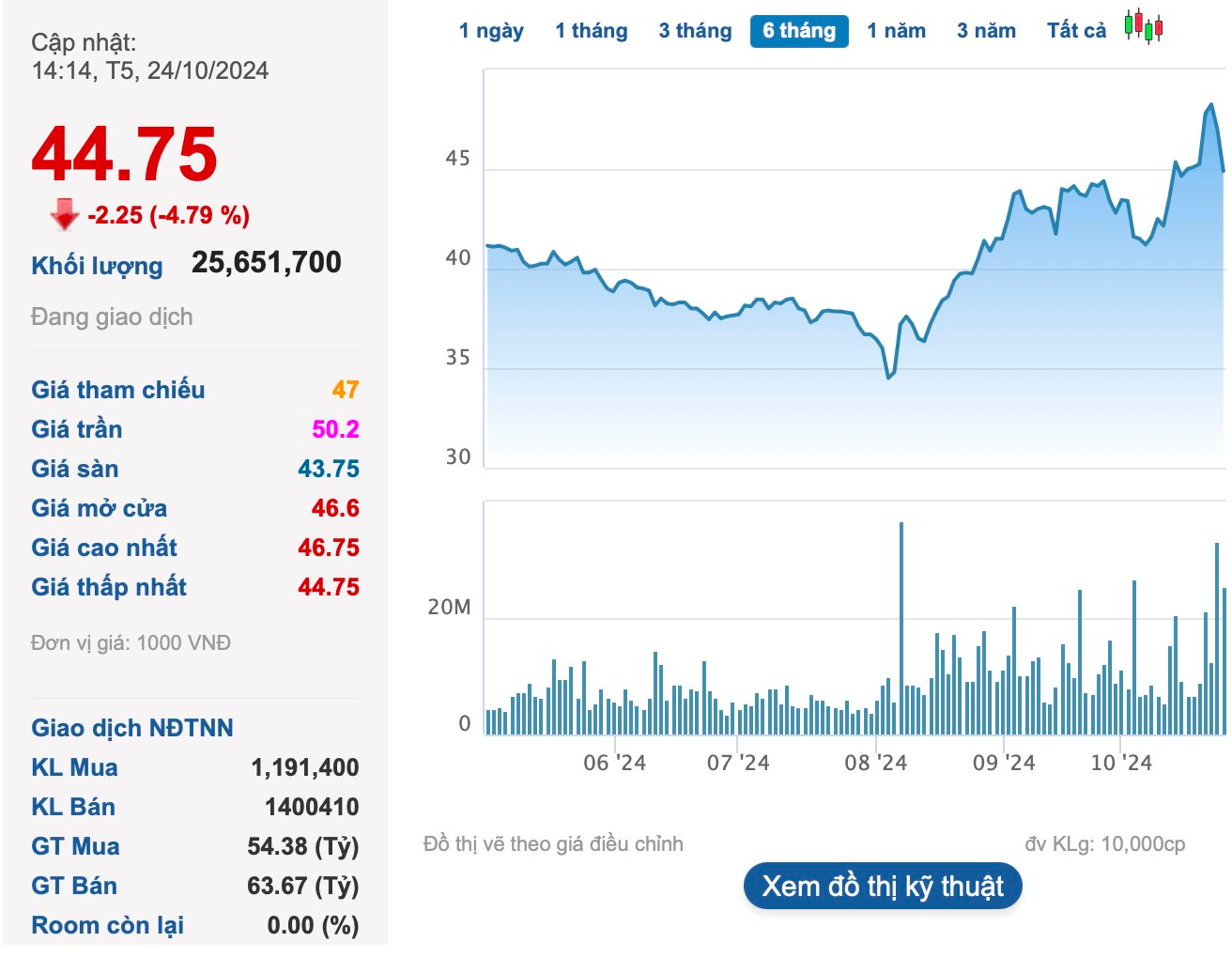Click the Khối lượng label

click(x=97, y=266)
